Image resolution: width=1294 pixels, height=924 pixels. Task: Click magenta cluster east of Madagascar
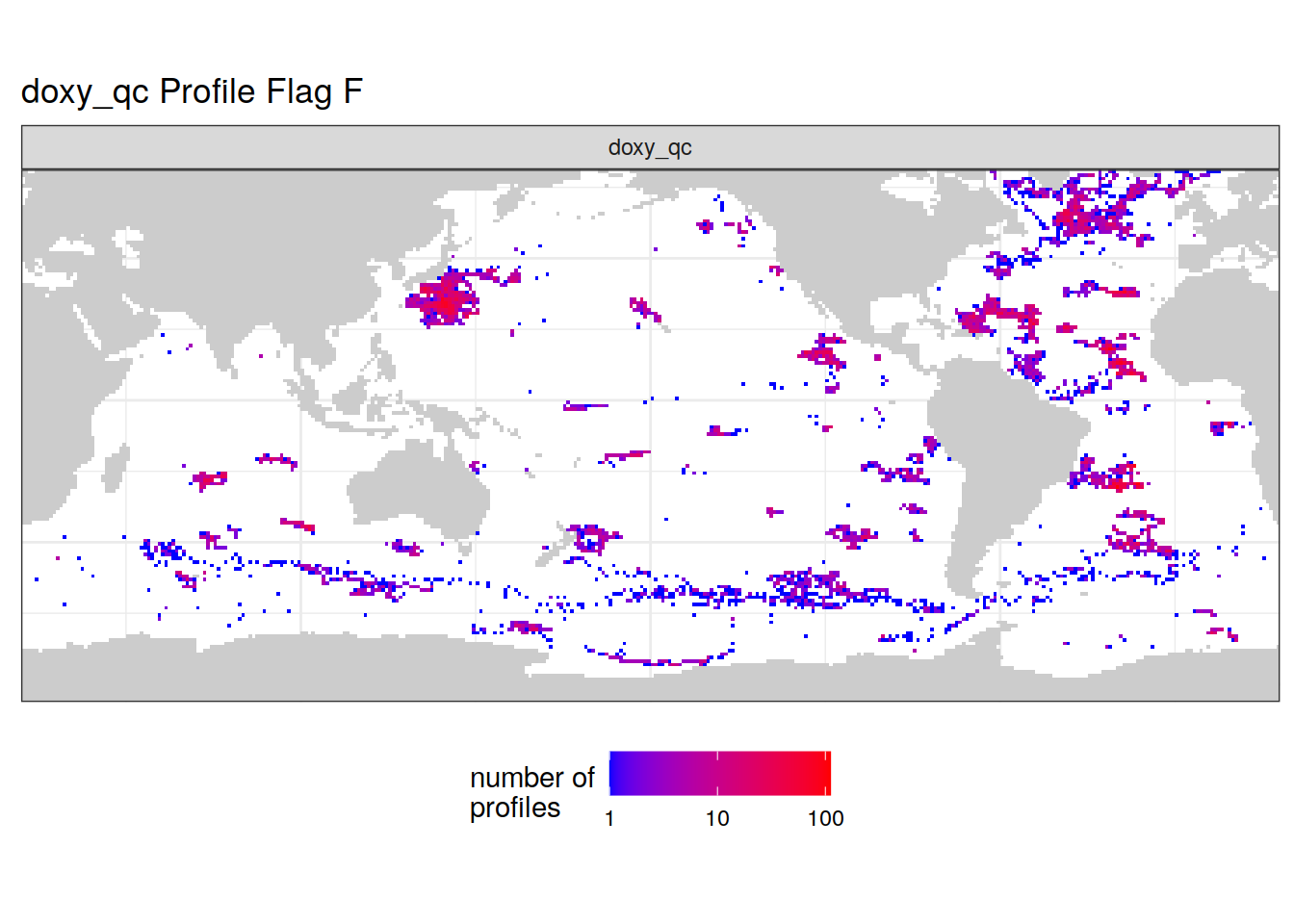(208, 478)
